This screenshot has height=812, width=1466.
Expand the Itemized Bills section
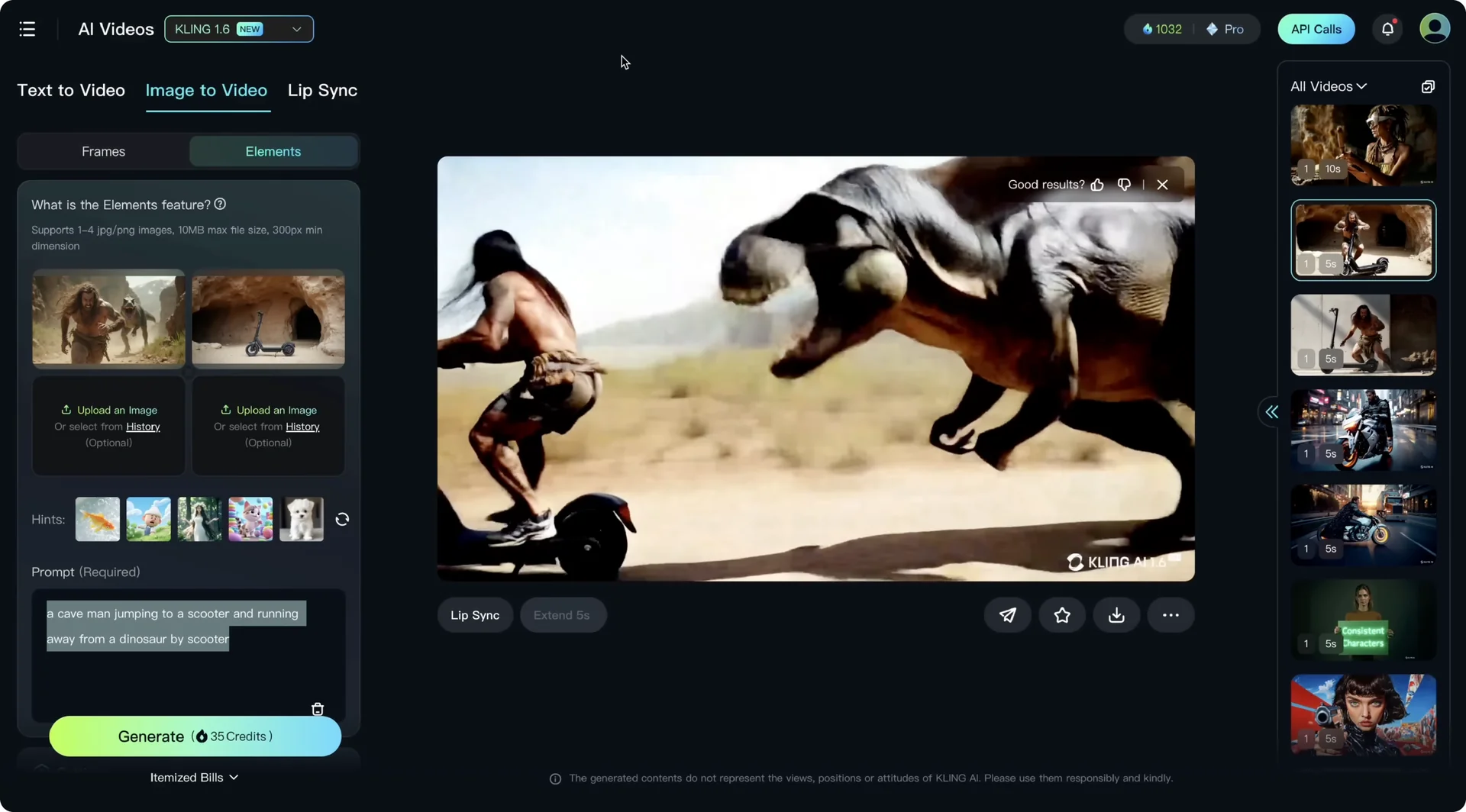coord(194,778)
